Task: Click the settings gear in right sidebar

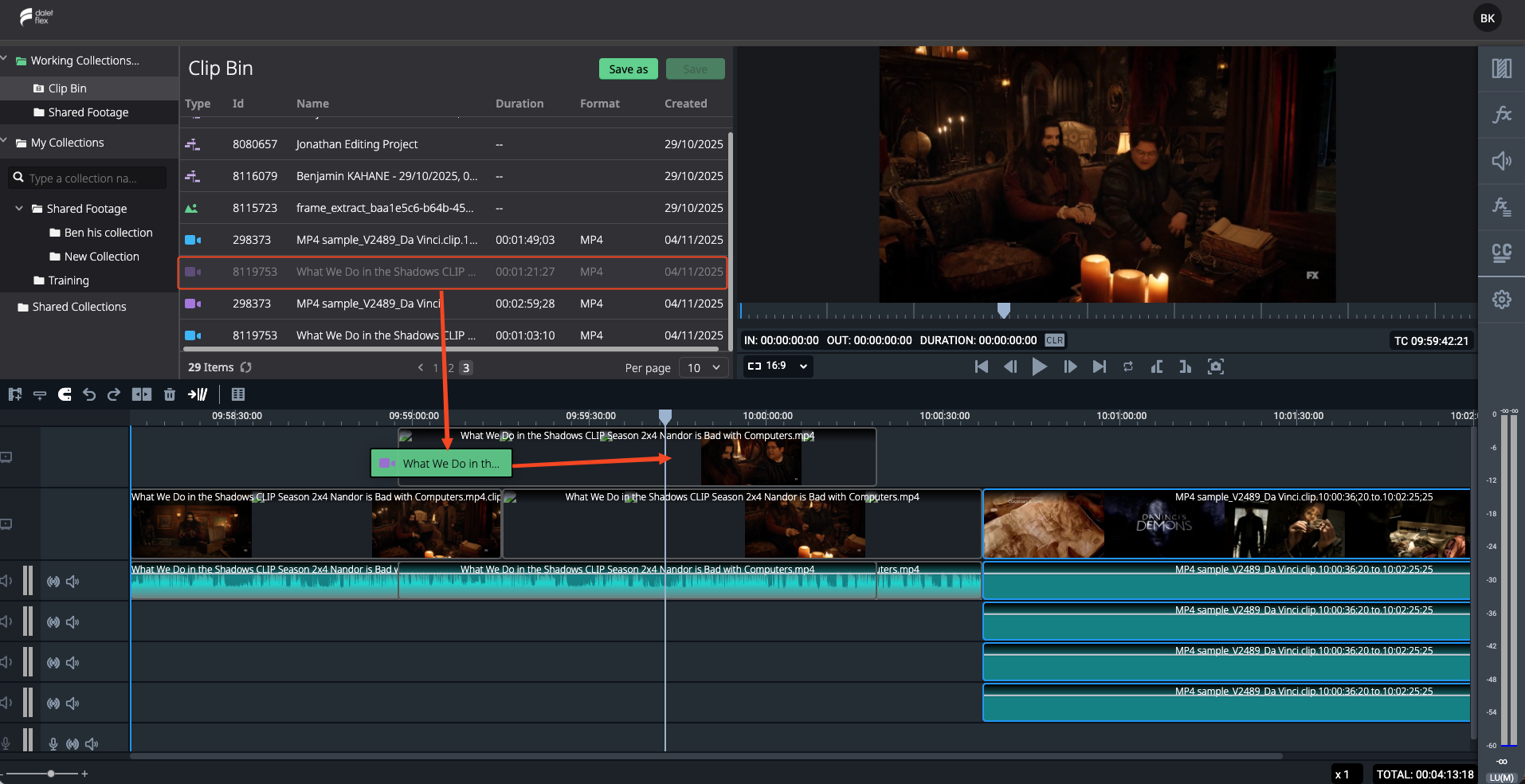Action: tap(1502, 300)
